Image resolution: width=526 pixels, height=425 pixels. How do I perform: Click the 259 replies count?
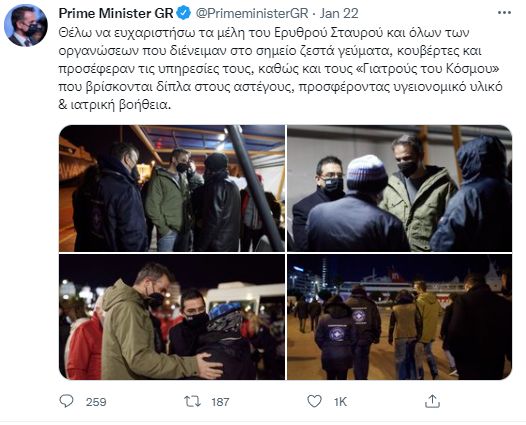click(x=96, y=402)
